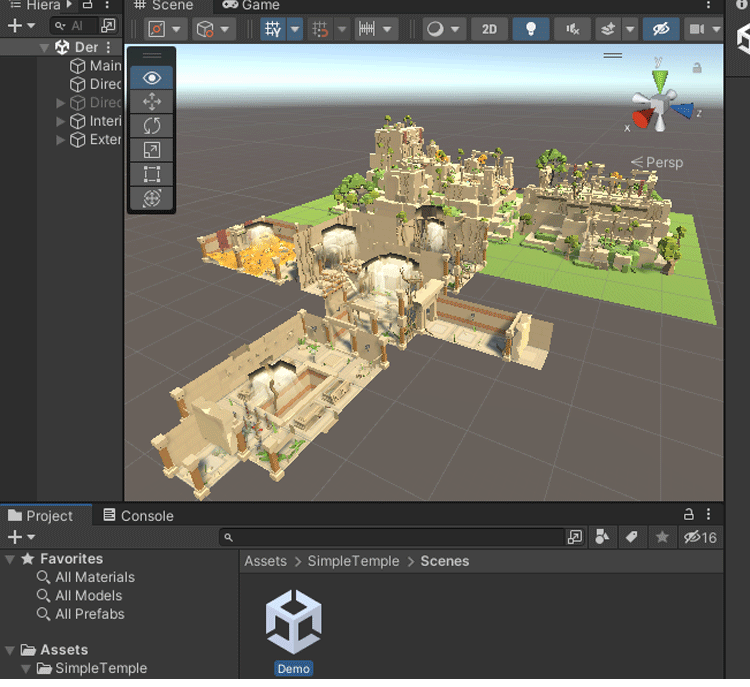
Task: Open the pivot mode dropdown arrow
Action: 176,29
